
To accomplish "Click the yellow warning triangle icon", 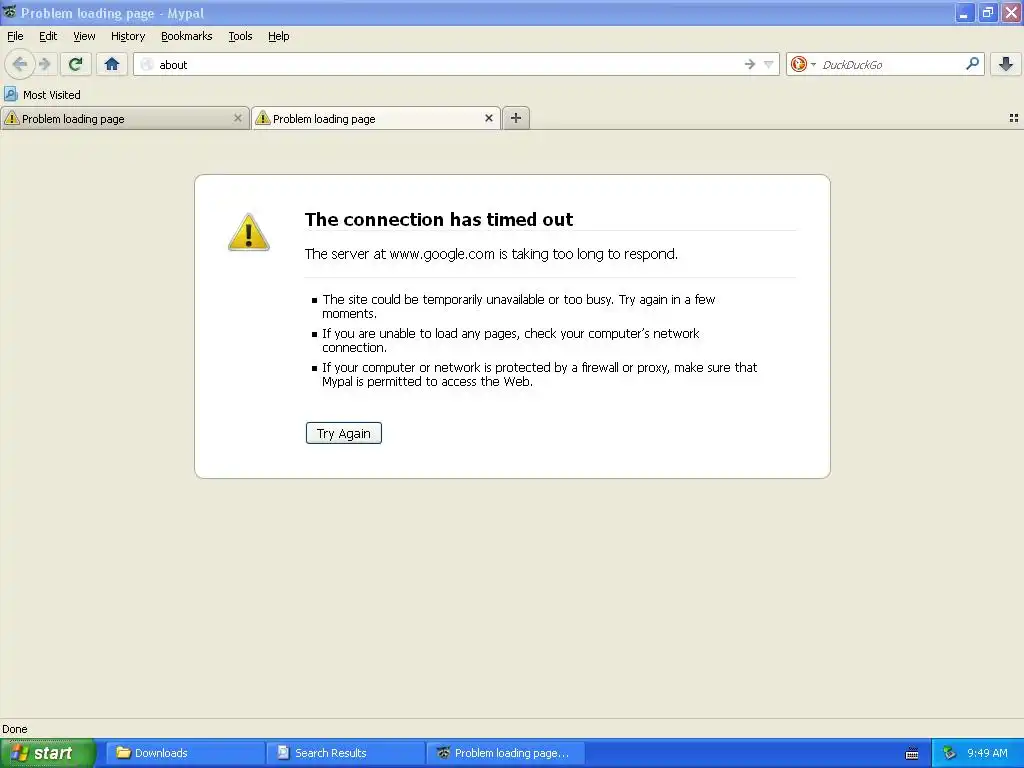I will pyautogui.click(x=248, y=232).
